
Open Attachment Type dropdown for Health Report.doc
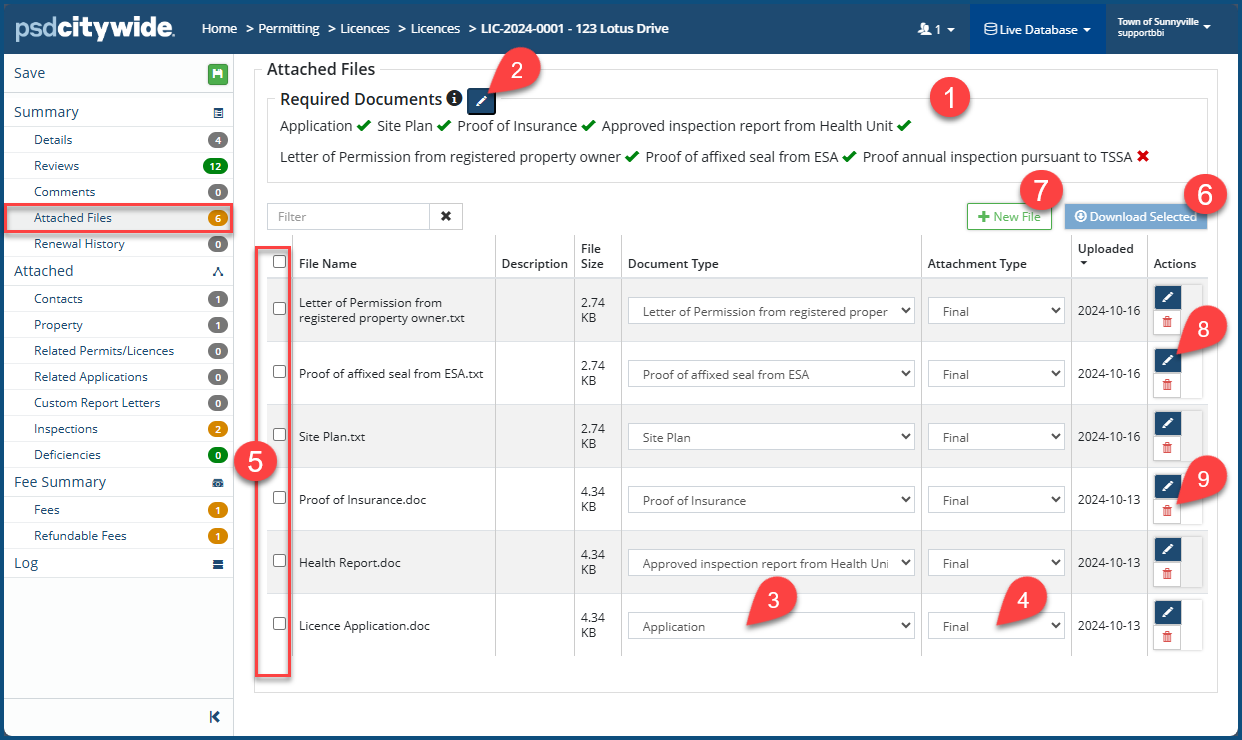pyautogui.click(x=995, y=563)
